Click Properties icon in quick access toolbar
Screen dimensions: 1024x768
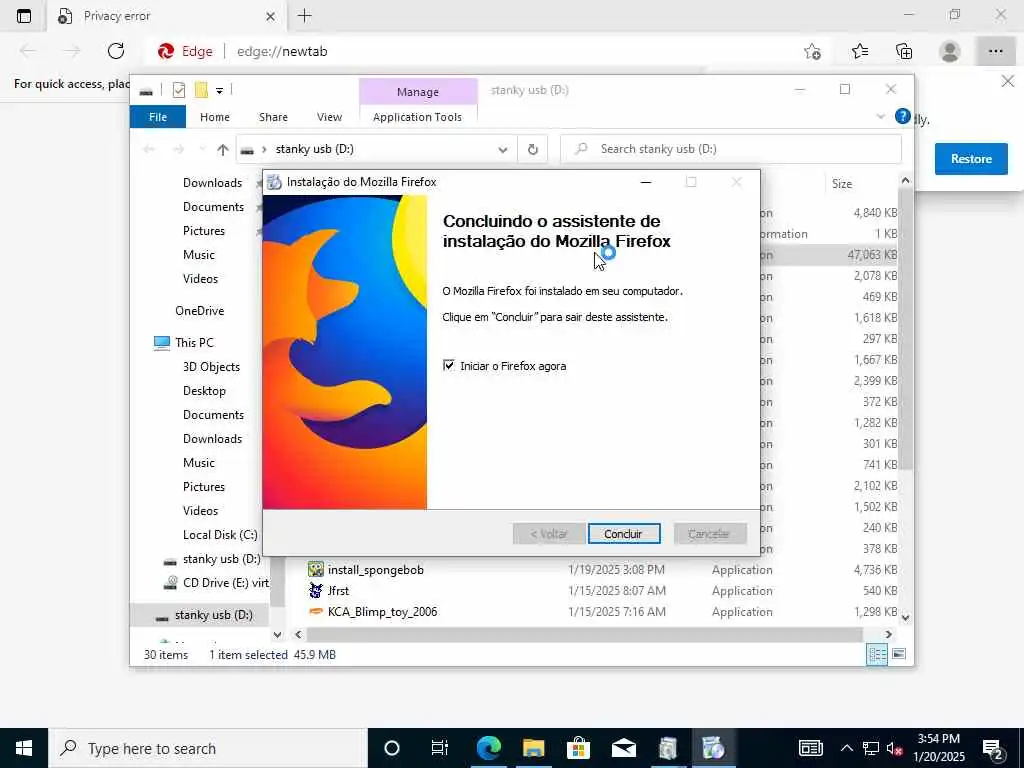(178, 90)
